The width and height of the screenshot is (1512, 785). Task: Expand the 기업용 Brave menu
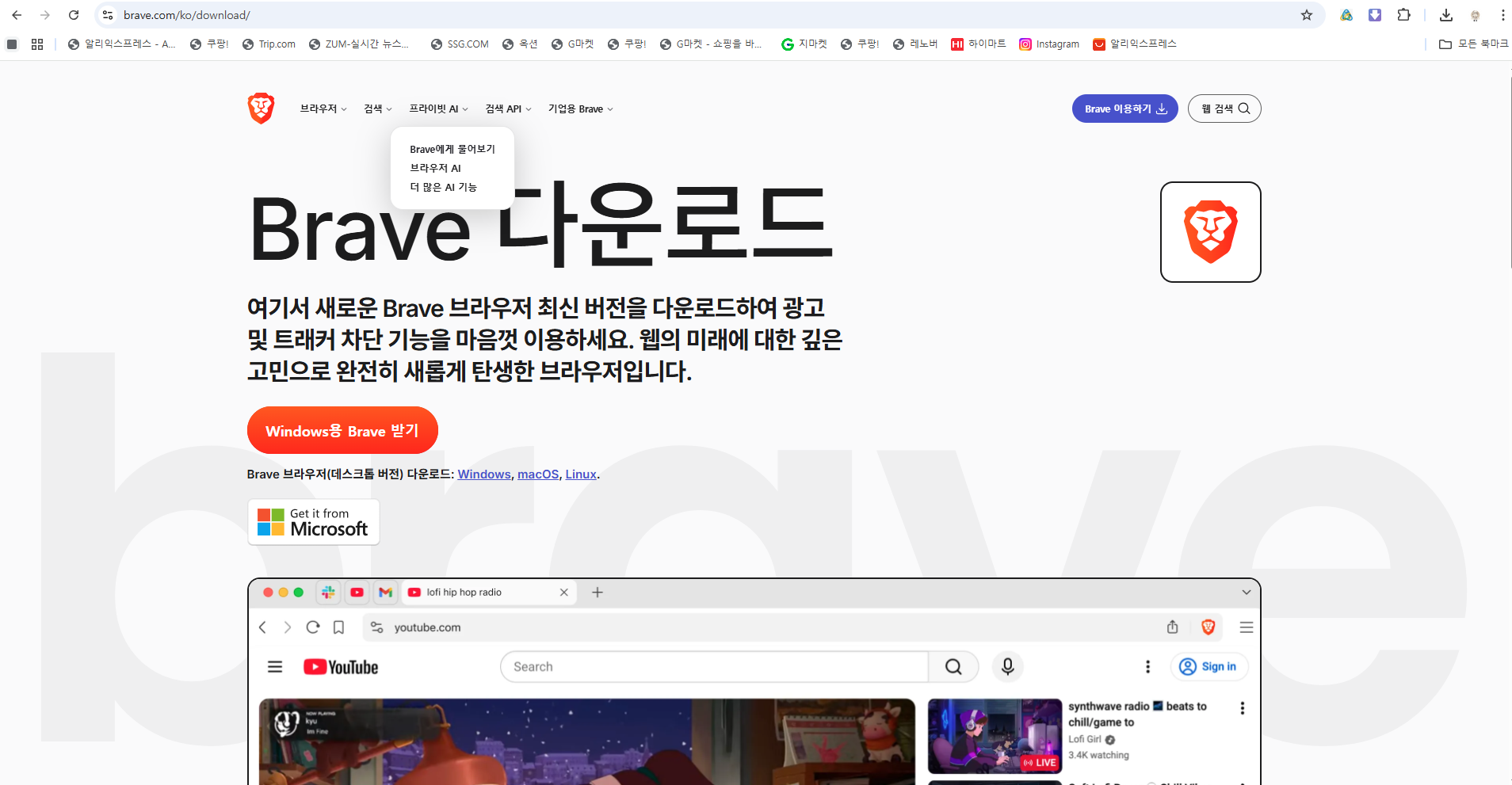(580, 109)
